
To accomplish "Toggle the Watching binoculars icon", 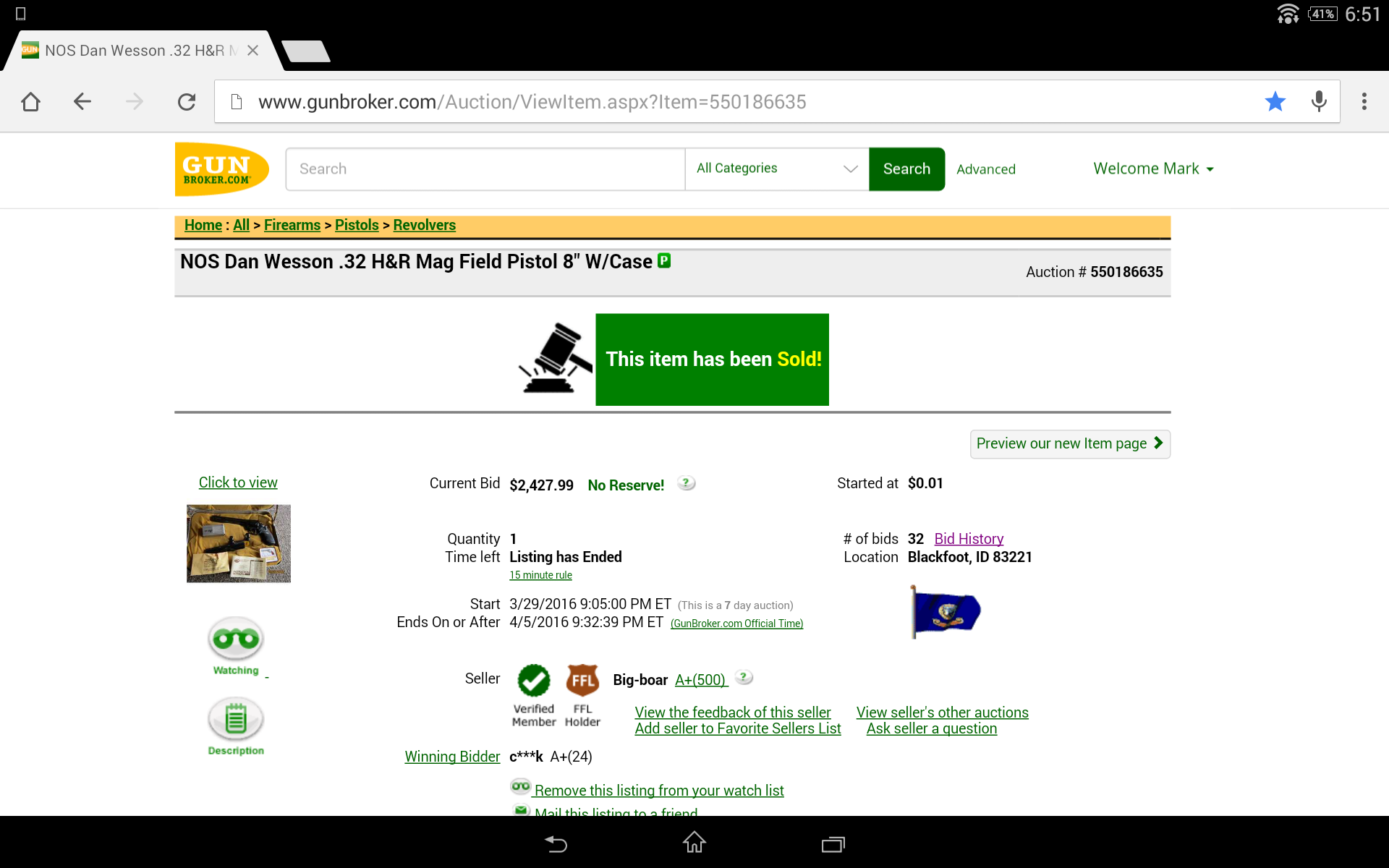I will click(236, 646).
